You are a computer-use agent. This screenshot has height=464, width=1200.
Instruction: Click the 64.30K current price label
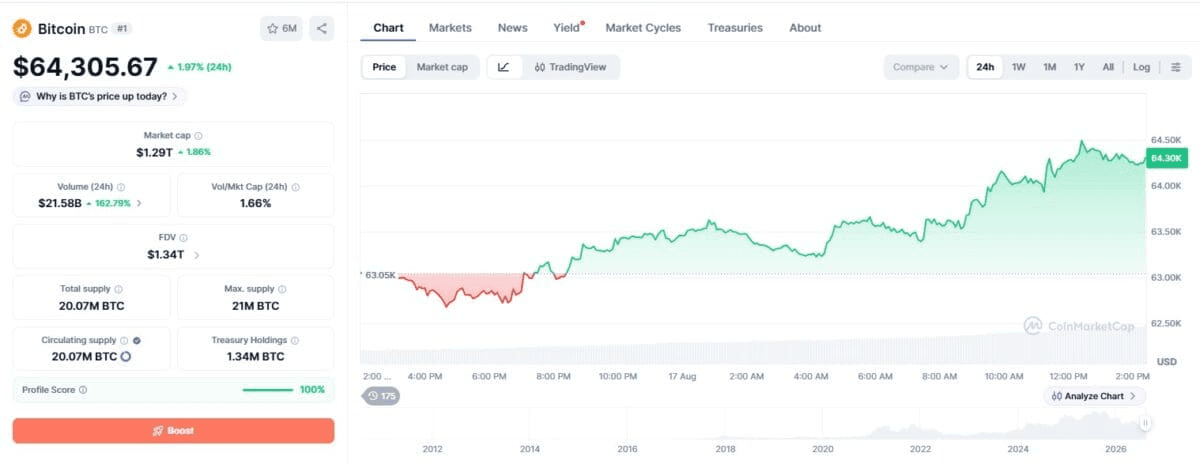[x=1167, y=158]
